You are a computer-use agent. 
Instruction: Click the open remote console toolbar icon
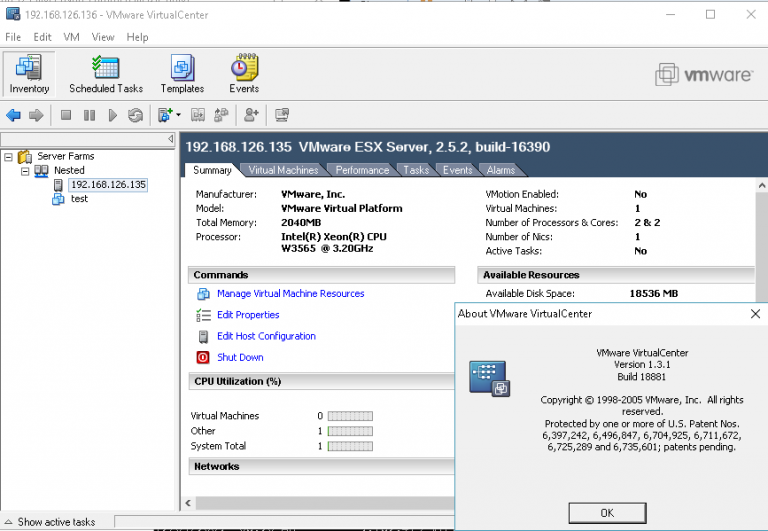[282, 115]
